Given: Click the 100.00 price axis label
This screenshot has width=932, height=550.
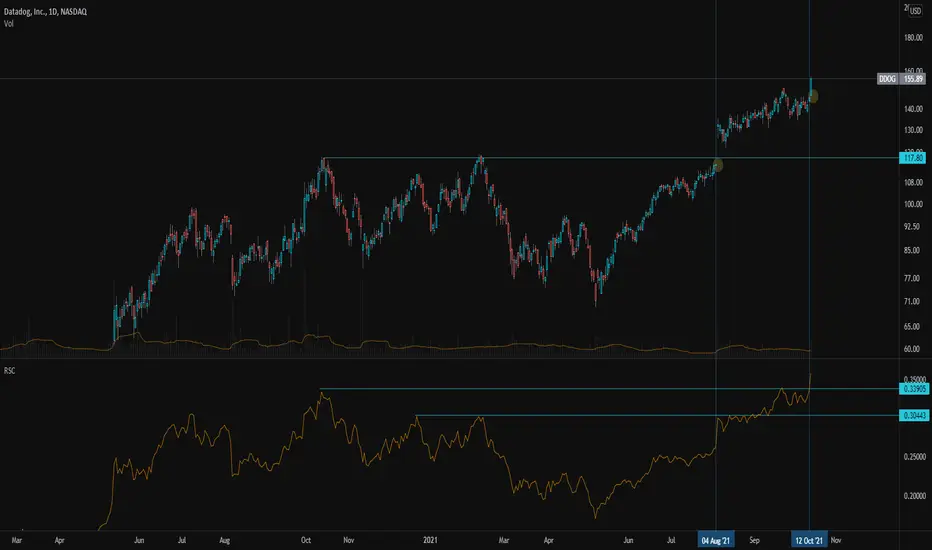Looking at the screenshot, I should (913, 204).
